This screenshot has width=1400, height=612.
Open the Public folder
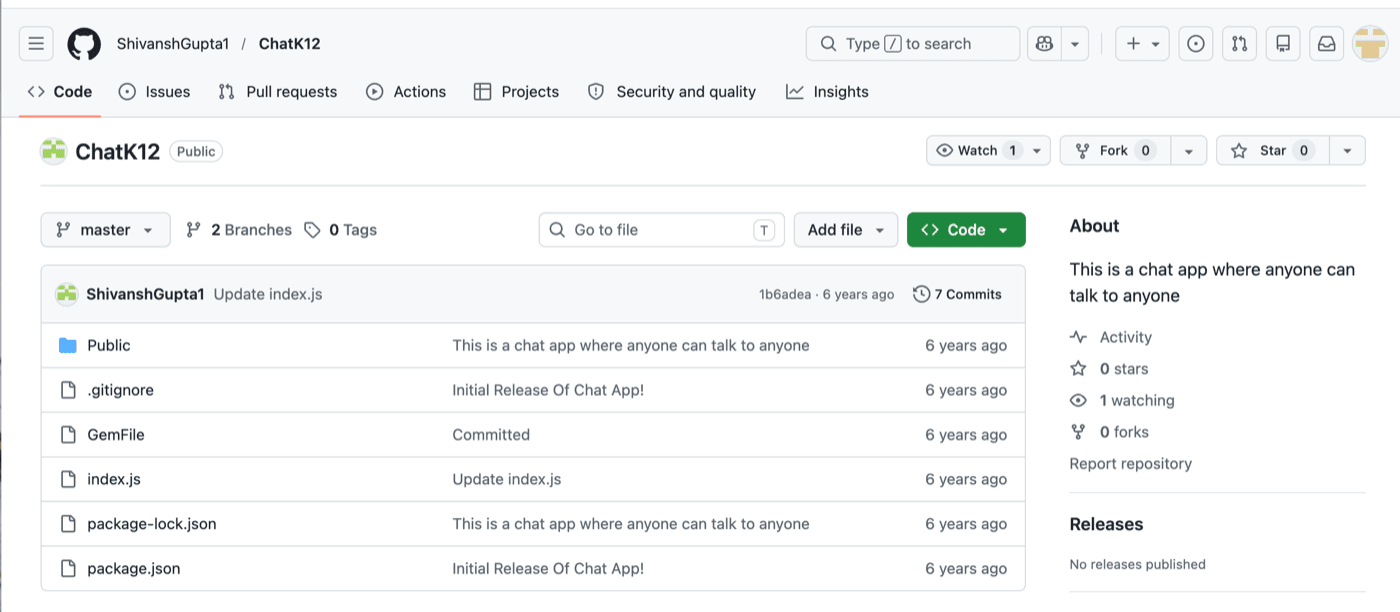109,345
